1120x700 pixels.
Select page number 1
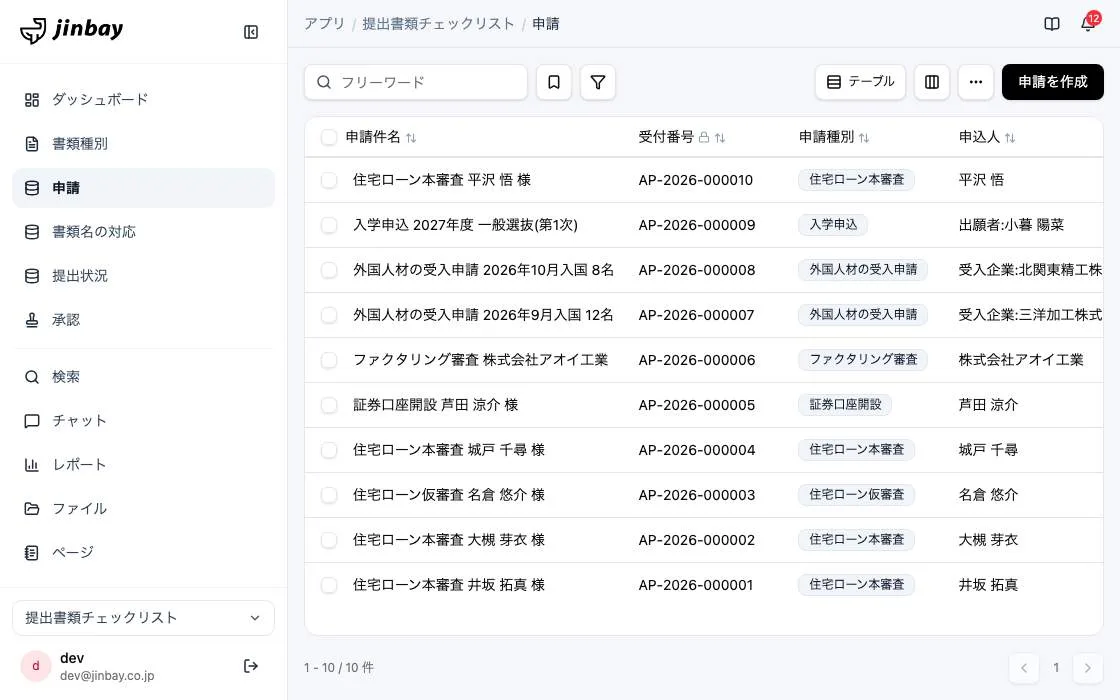click(x=1056, y=668)
